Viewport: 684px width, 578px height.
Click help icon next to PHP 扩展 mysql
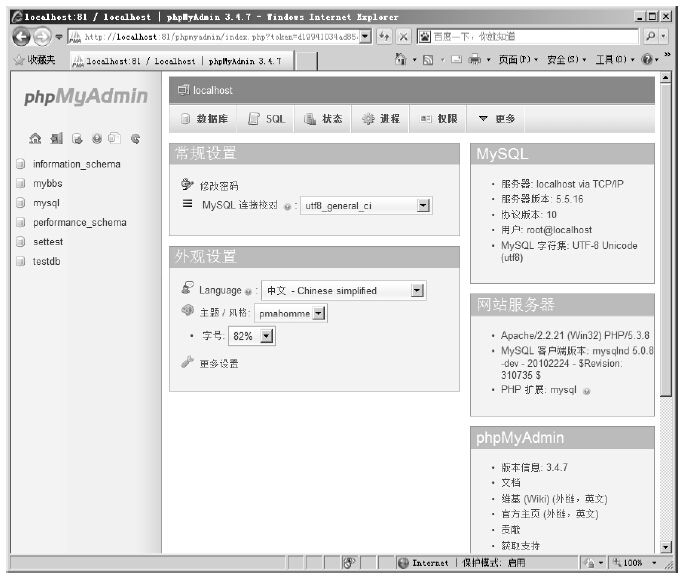[587, 391]
